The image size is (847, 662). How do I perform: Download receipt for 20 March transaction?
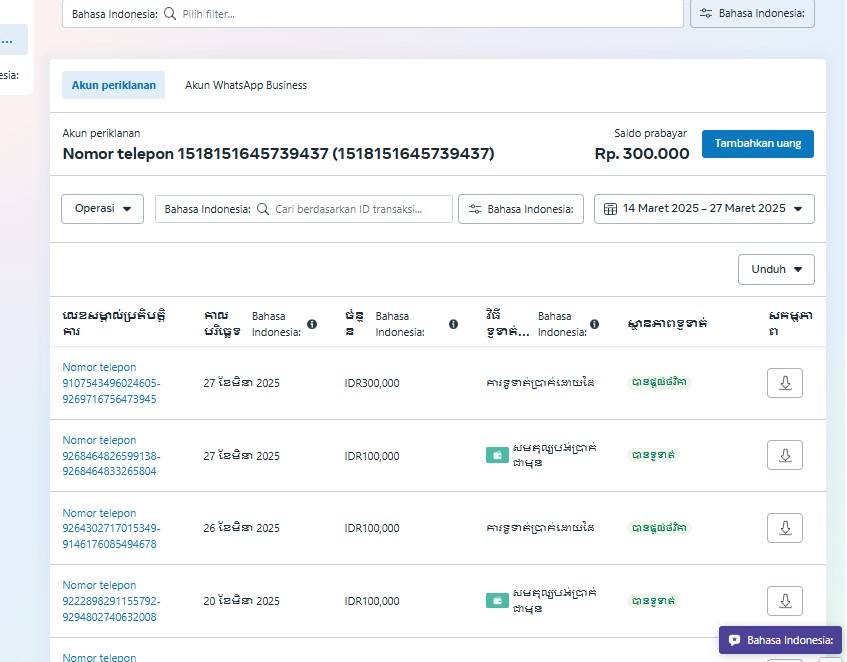pyautogui.click(x=784, y=601)
